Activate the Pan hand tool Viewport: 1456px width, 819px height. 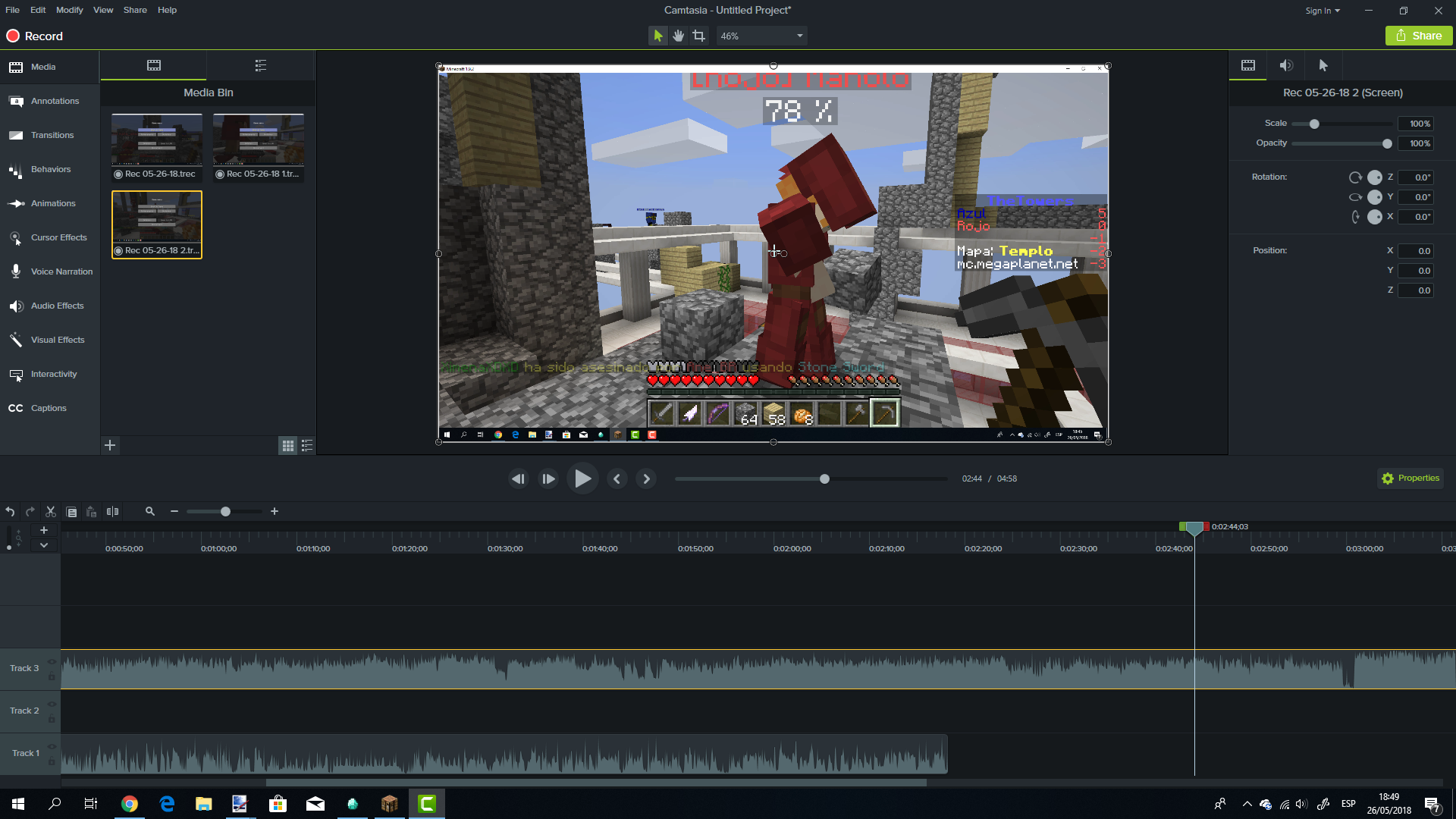pyautogui.click(x=678, y=36)
